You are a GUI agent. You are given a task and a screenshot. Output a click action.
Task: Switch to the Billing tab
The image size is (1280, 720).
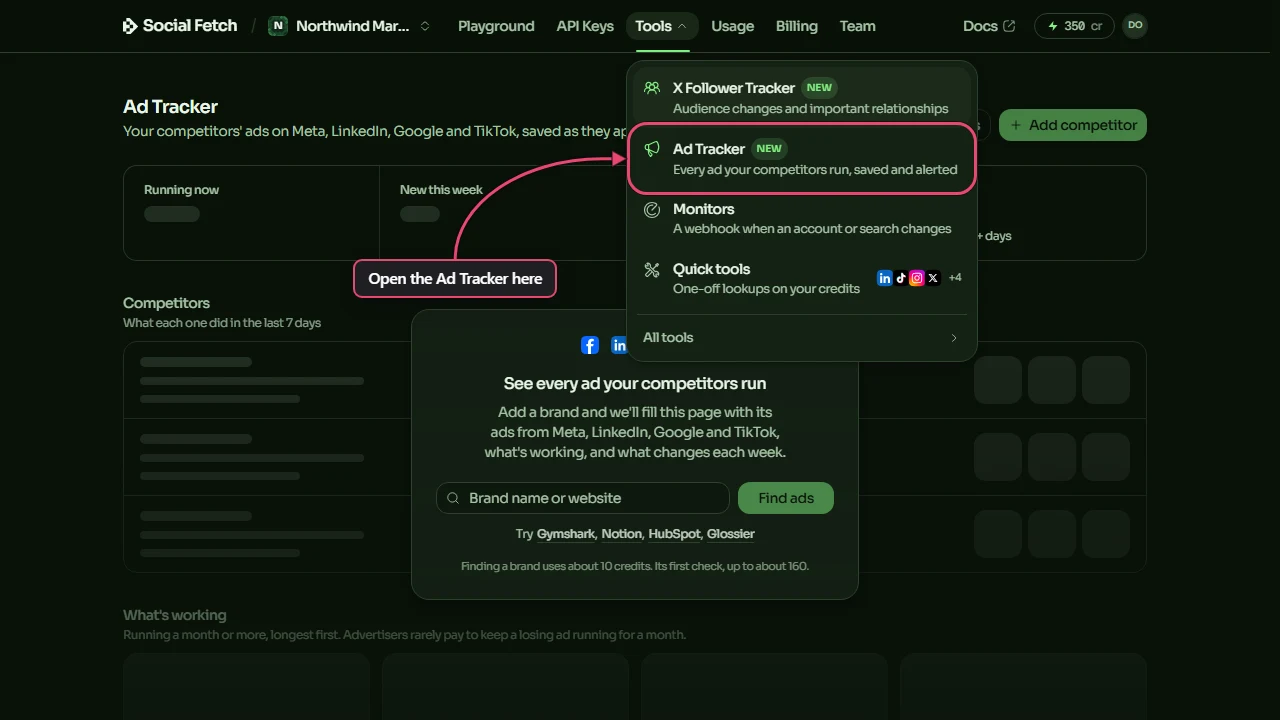point(797,26)
